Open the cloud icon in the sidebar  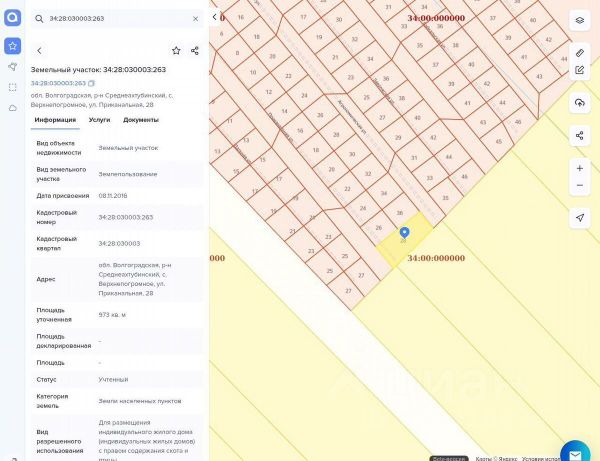point(13,108)
